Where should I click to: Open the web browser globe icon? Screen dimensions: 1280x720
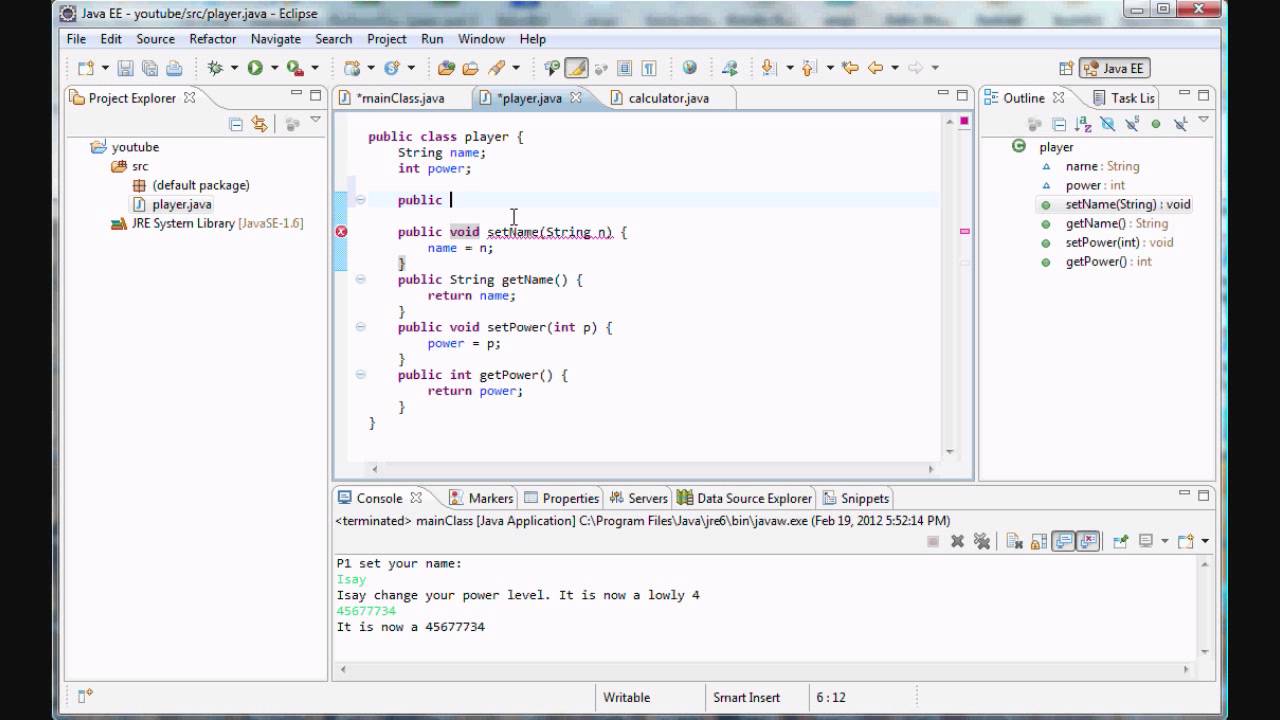[x=689, y=68]
